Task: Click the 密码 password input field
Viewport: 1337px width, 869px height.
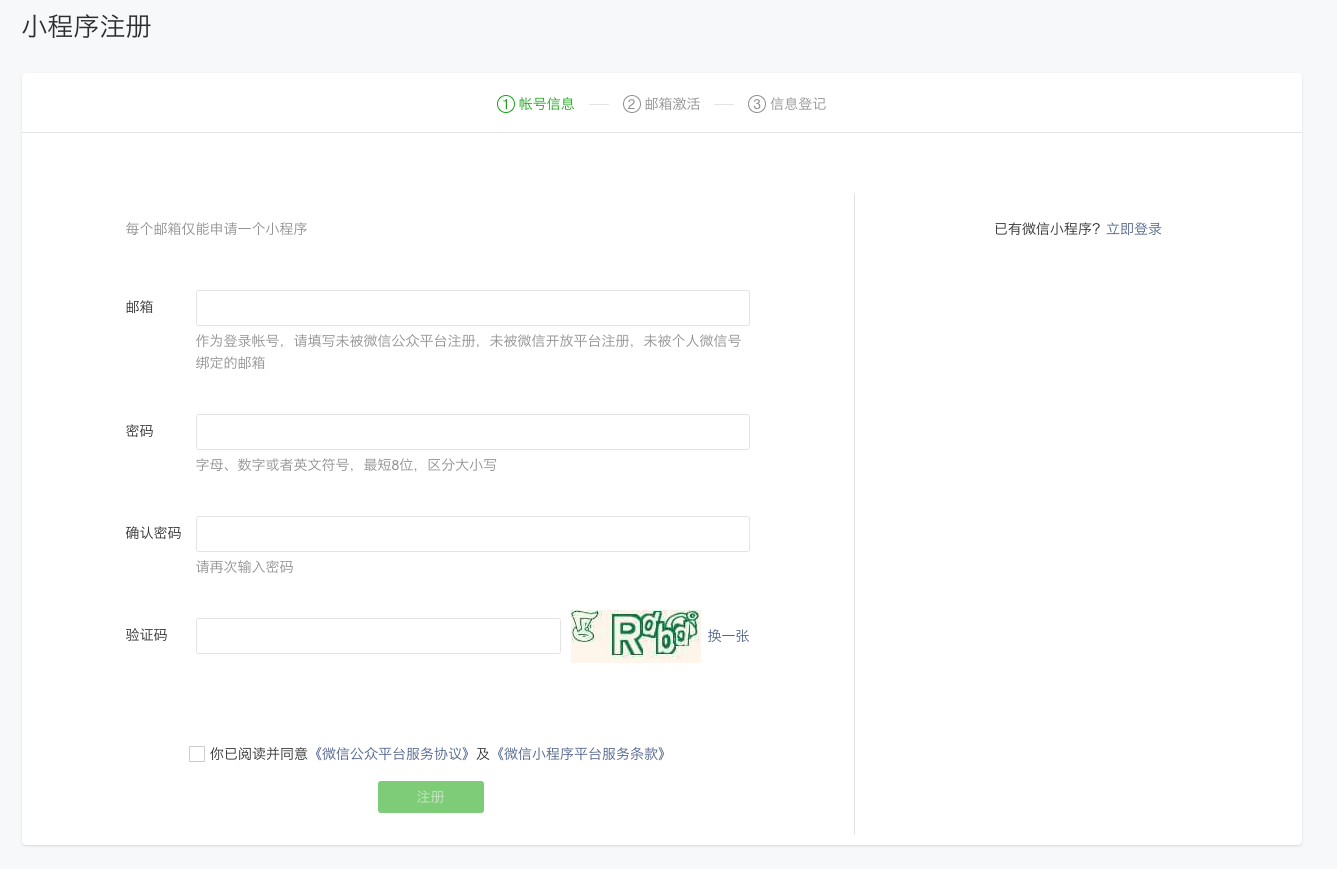Action: tap(472, 431)
